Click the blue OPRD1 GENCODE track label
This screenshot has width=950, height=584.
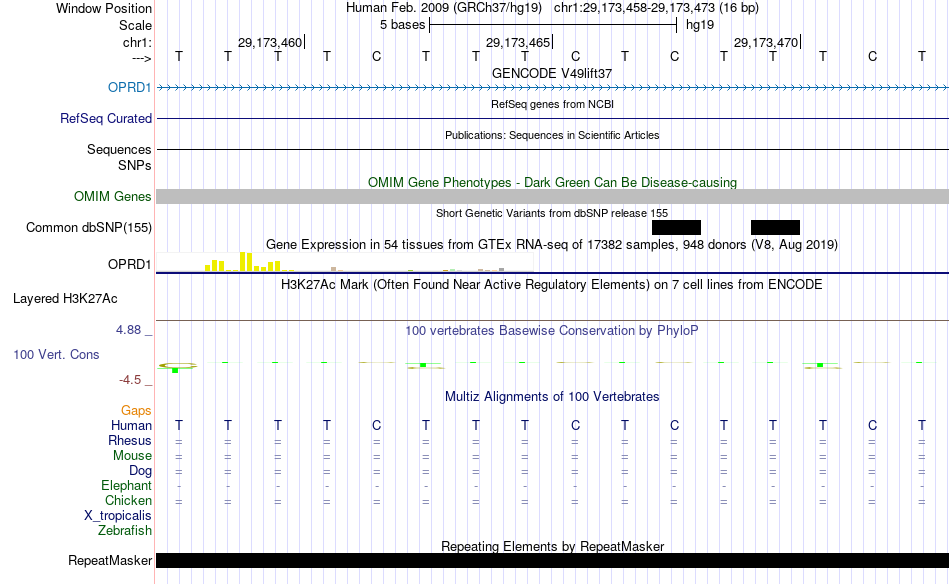[x=130, y=87]
